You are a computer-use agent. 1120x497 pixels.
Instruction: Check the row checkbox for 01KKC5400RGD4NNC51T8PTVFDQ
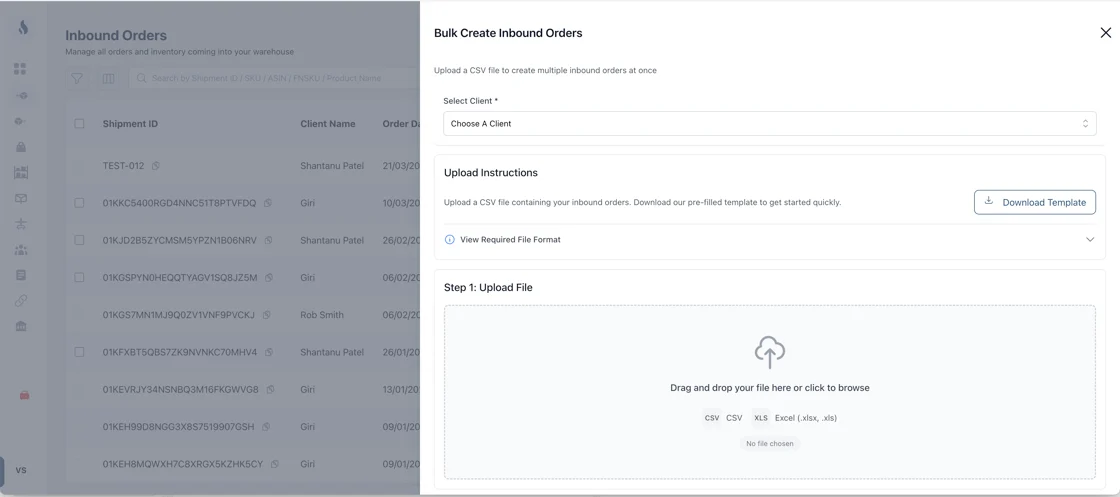click(x=79, y=203)
